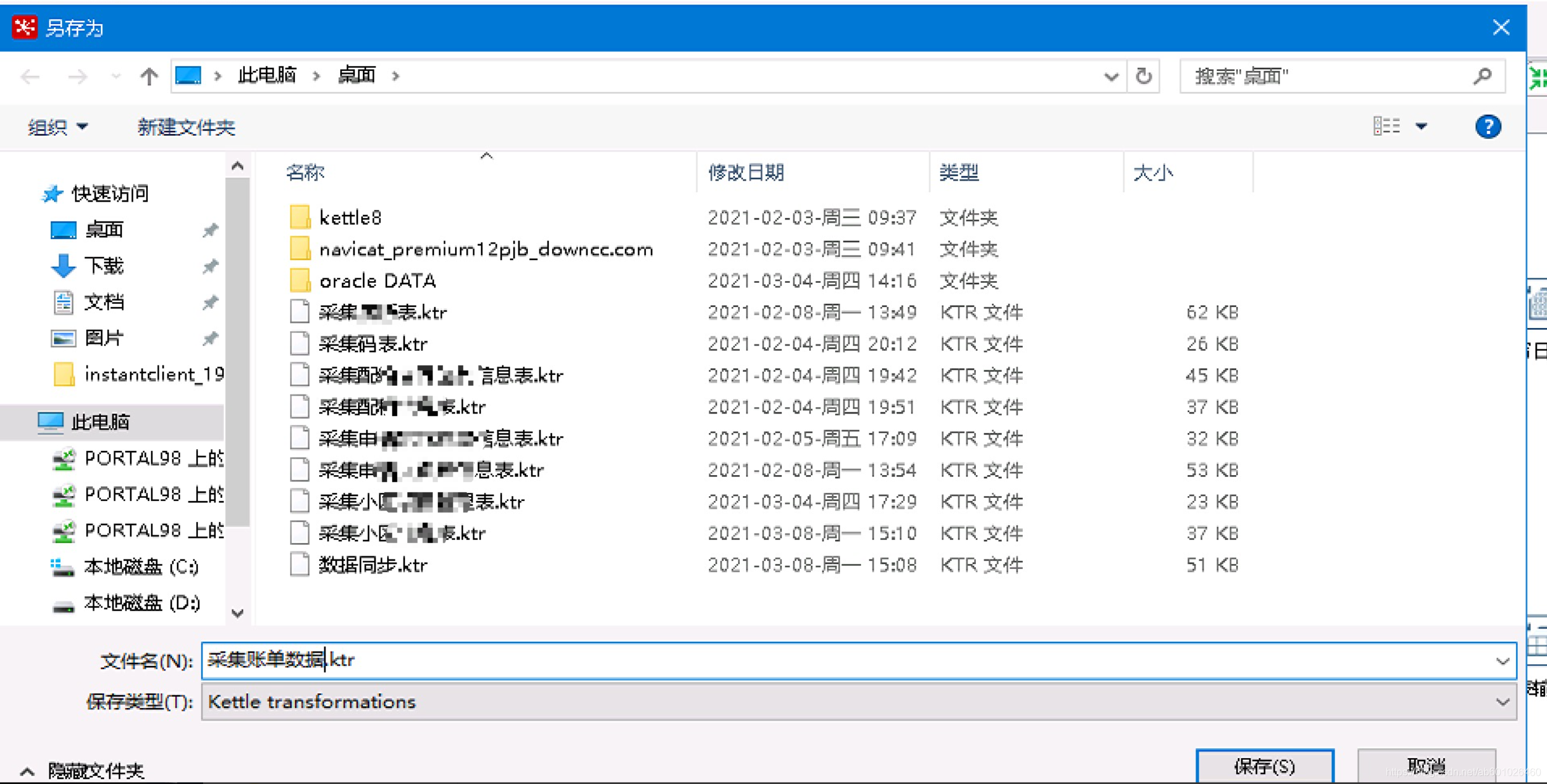The width and height of the screenshot is (1547, 784).
Task: Select 快速访问 in the sidebar
Action: pyautogui.click(x=110, y=193)
